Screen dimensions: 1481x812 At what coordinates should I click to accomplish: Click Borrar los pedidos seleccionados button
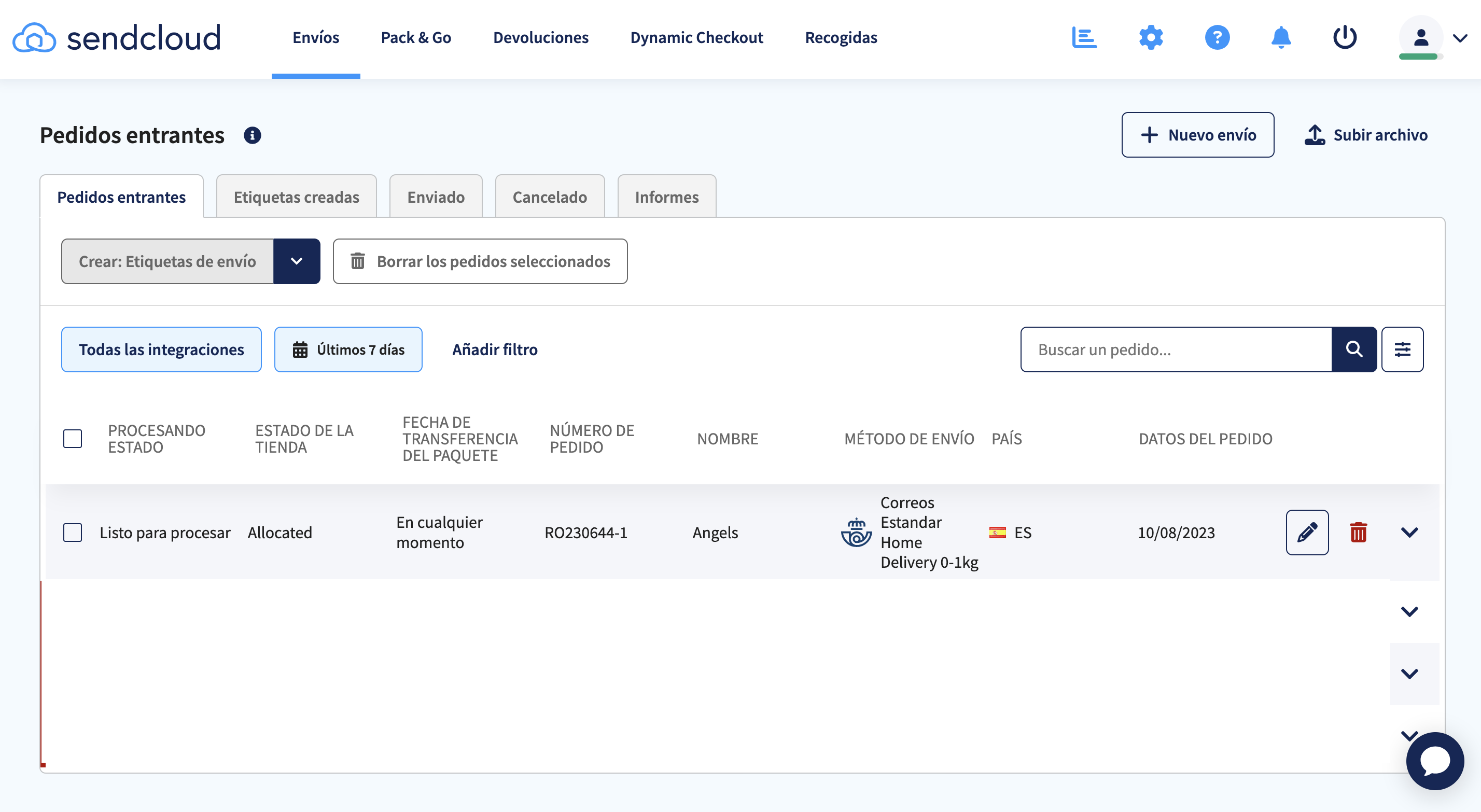480,261
